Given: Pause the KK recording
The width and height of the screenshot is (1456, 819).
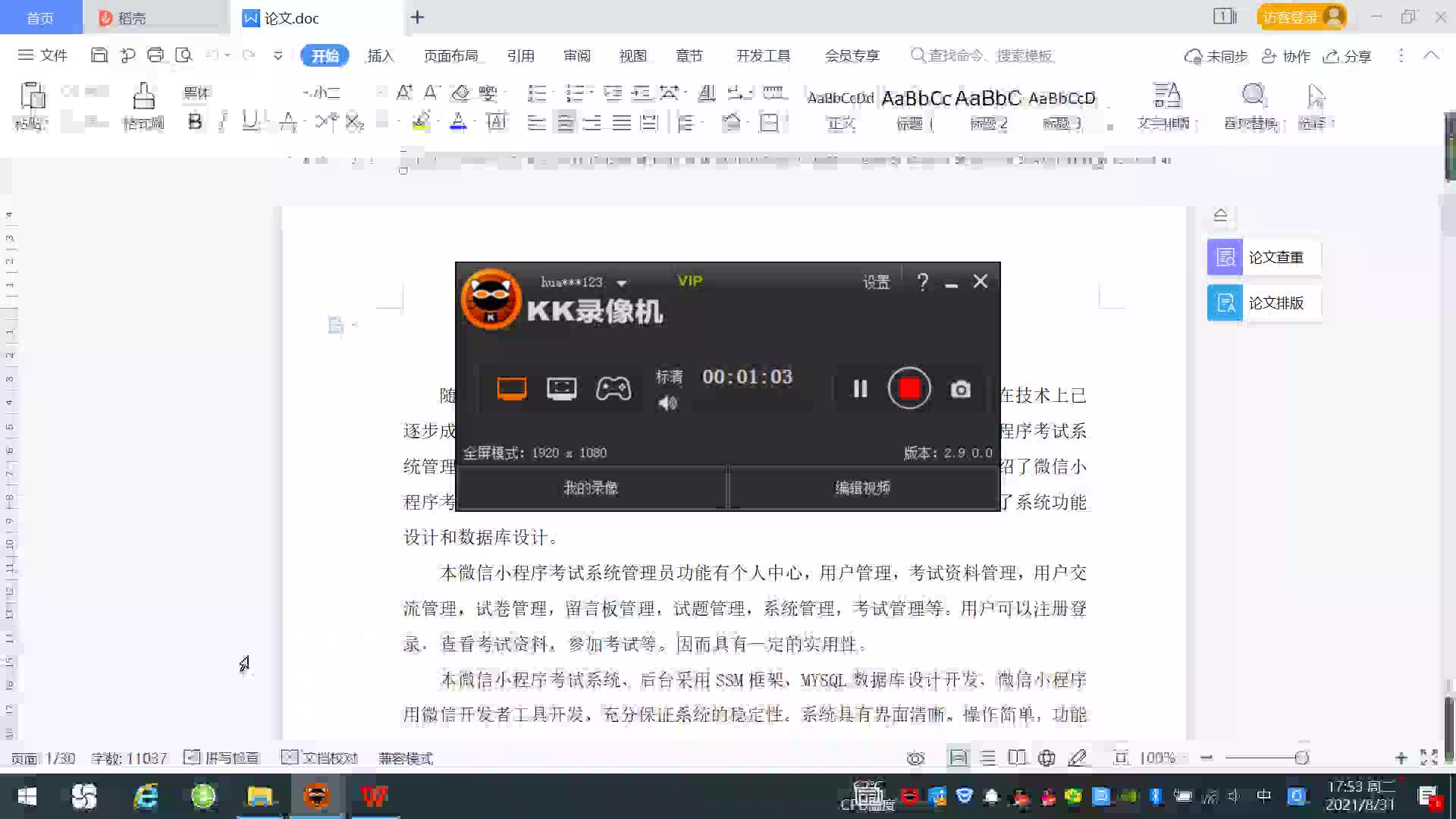Looking at the screenshot, I should point(860,389).
